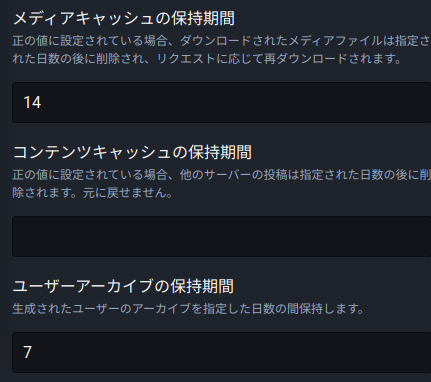The width and height of the screenshot is (431, 382).
Task: Select the ユーザーアーカイブの保持期間 input field
Action: click(222, 352)
